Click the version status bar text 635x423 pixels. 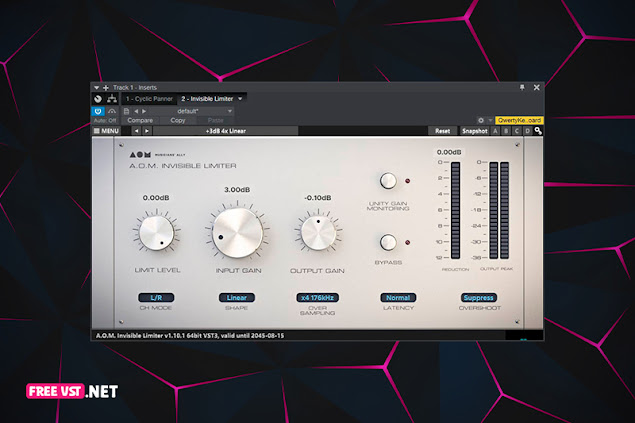click(x=190, y=336)
